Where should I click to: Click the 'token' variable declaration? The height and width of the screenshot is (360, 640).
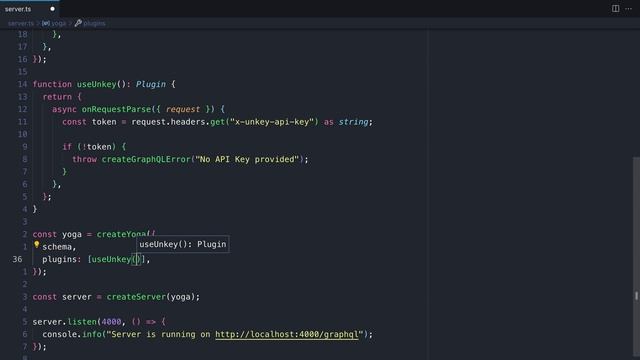(x=104, y=122)
